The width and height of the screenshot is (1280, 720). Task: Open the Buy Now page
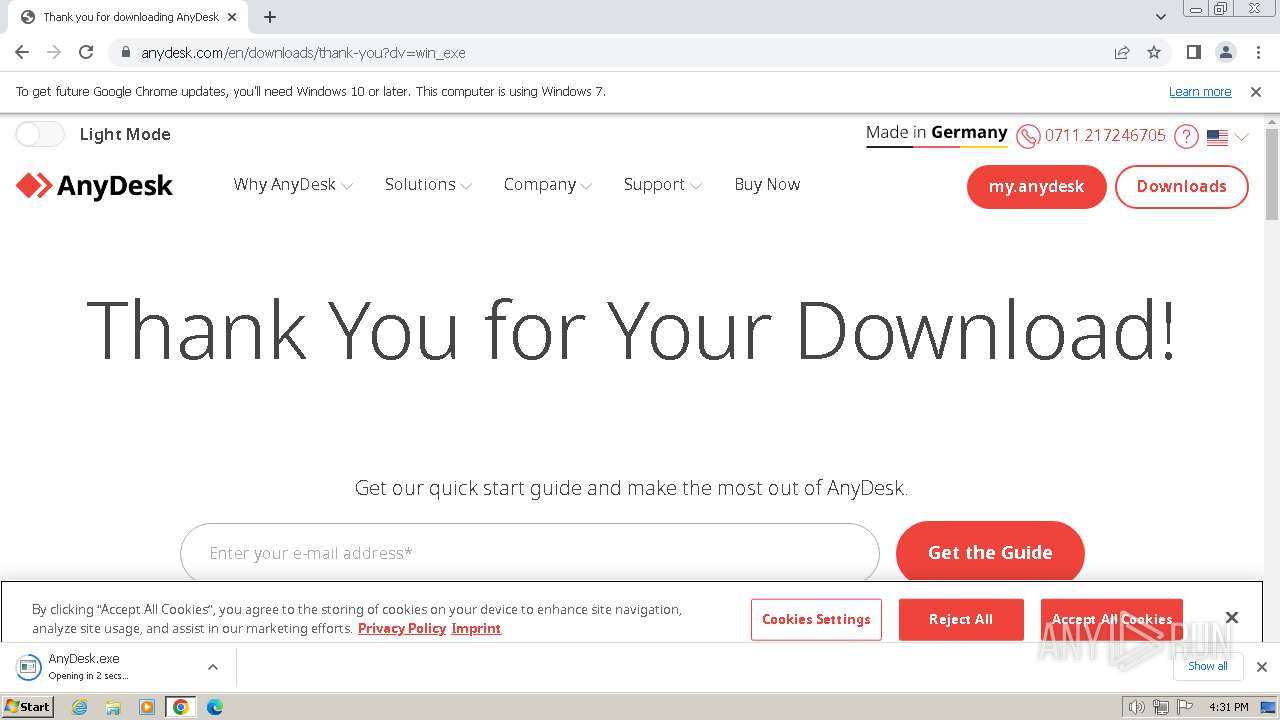point(767,185)
